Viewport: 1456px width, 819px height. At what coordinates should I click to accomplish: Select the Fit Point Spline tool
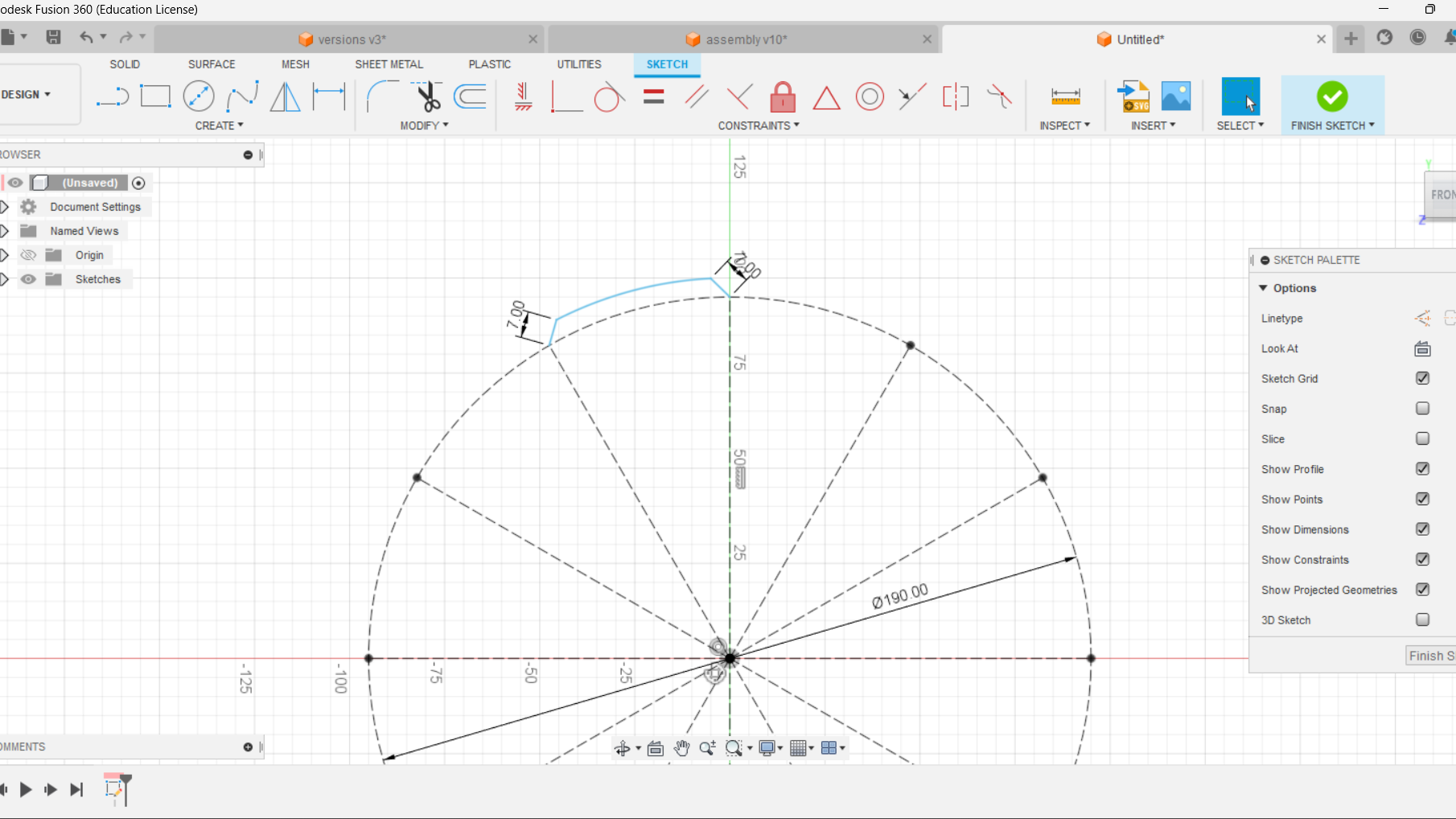click(x=242, y=97)
